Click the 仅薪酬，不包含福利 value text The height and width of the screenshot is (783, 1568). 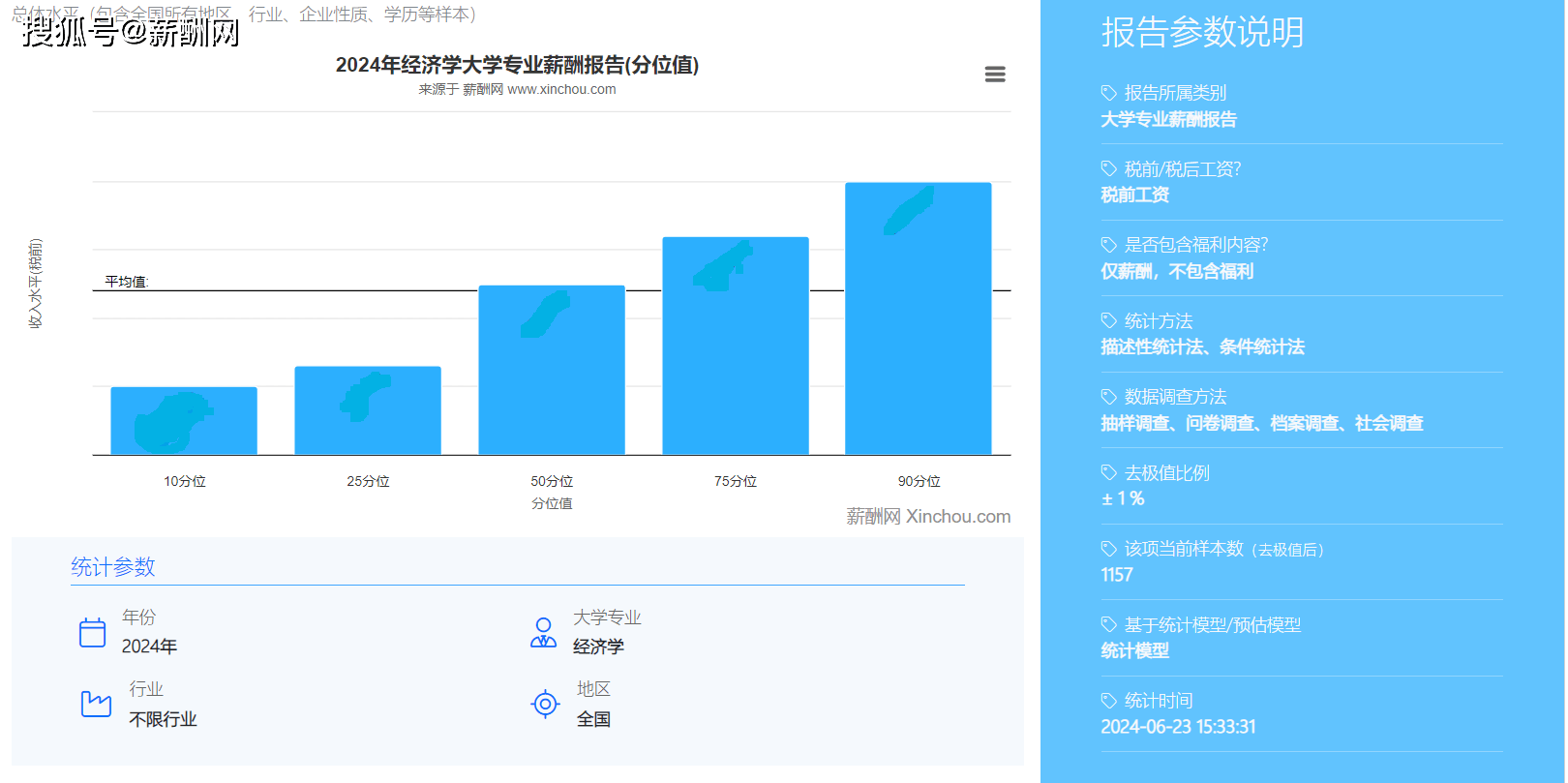pos(1177,271)
